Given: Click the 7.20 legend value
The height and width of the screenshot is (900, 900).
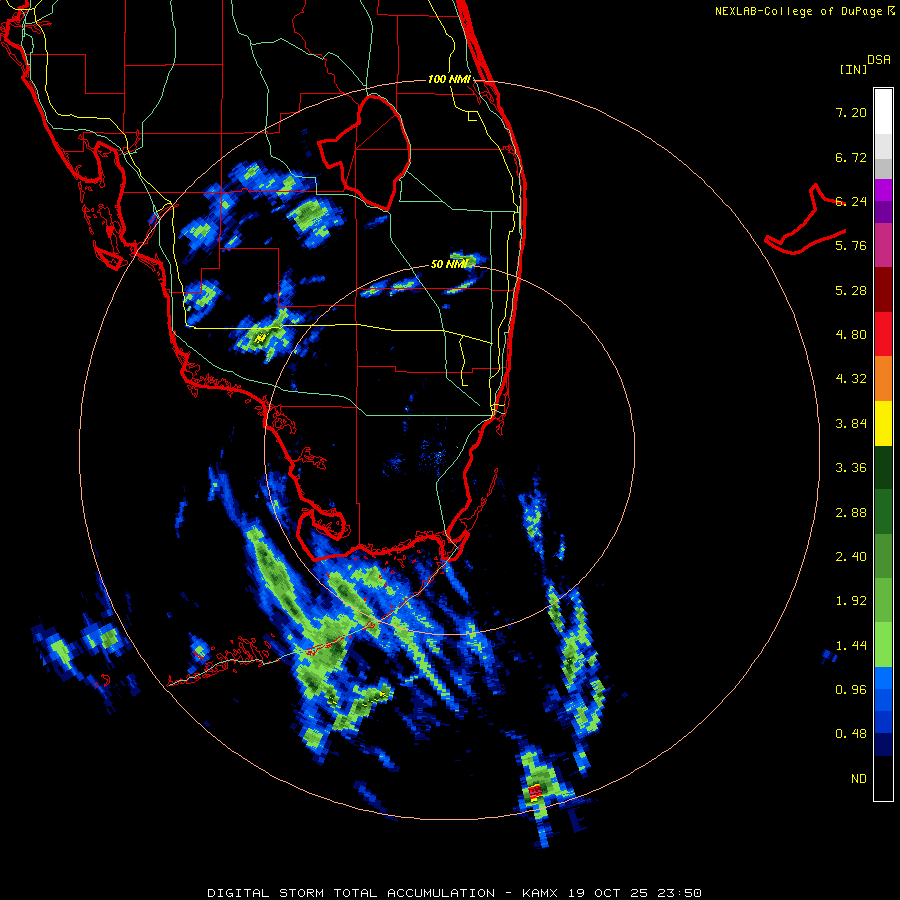Looking at the screenshot, I should coord(851,112).
